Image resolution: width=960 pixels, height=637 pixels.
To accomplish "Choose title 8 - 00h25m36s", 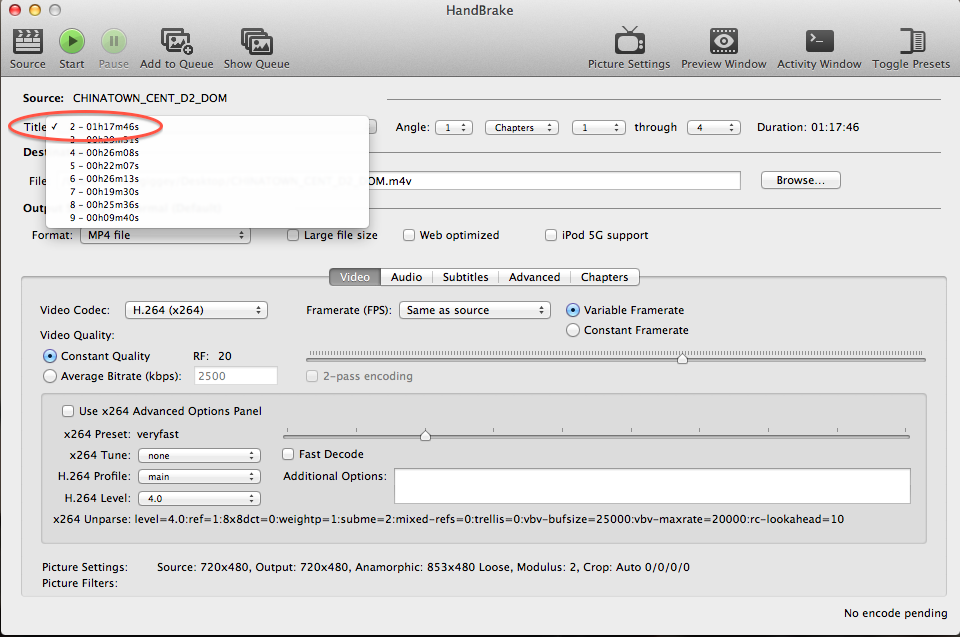I will (x=208, y=205).
